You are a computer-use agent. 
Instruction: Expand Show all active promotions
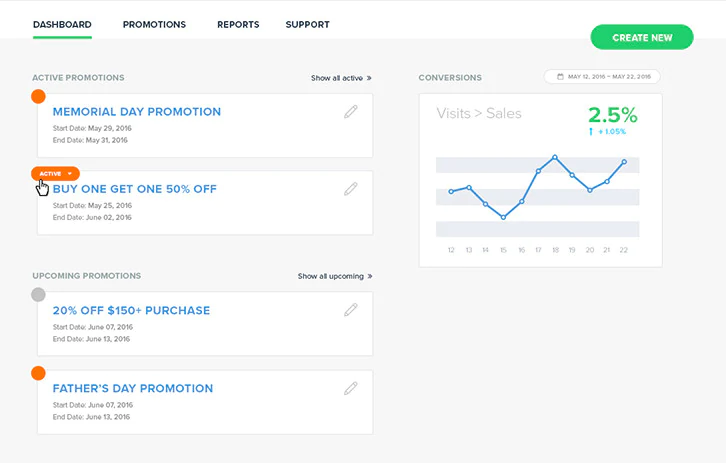click(x=341, y=77)
